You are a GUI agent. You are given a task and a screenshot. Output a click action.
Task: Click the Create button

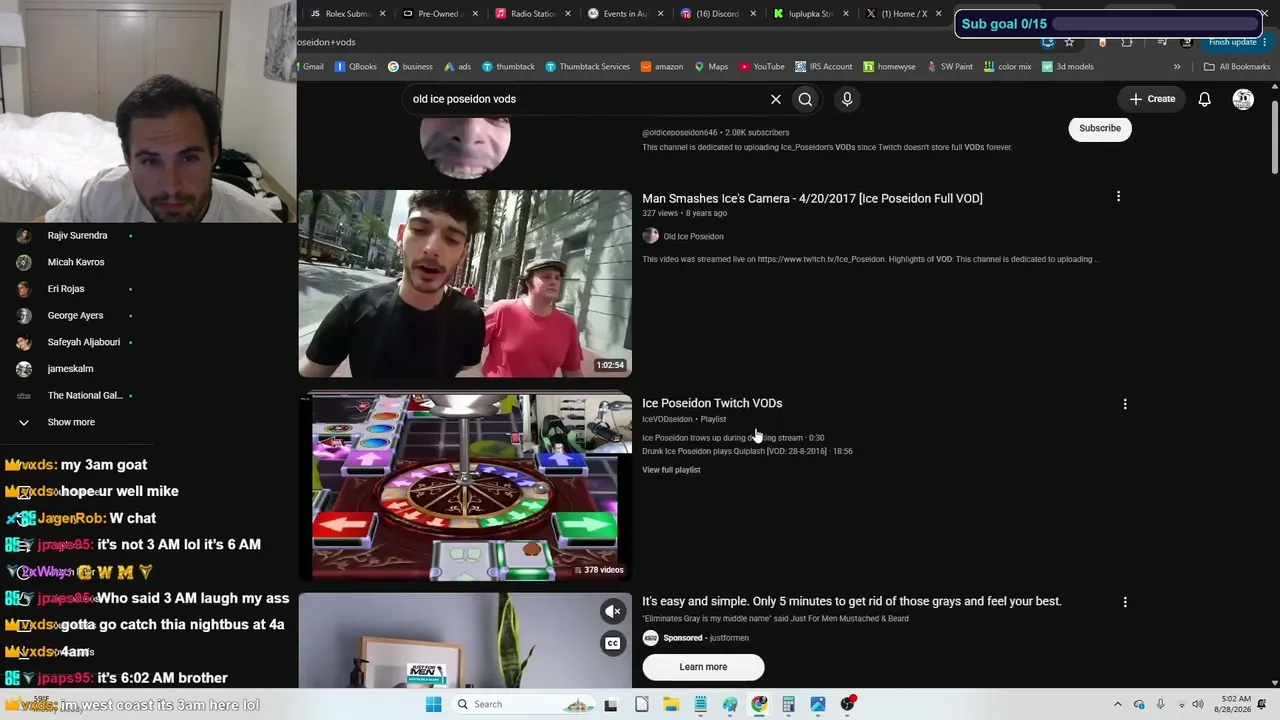(1152, 99)
